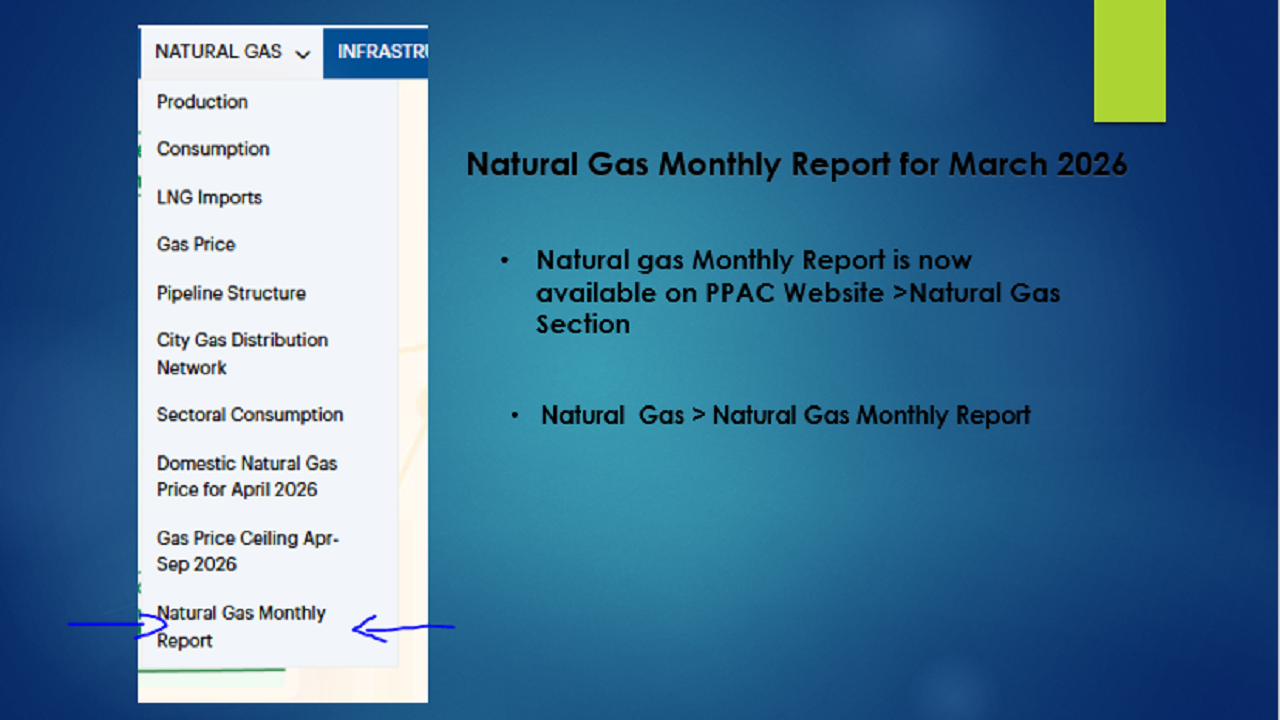
Task: Click the bullet text mentioning PPAC Website
Action: coord(797,292)
